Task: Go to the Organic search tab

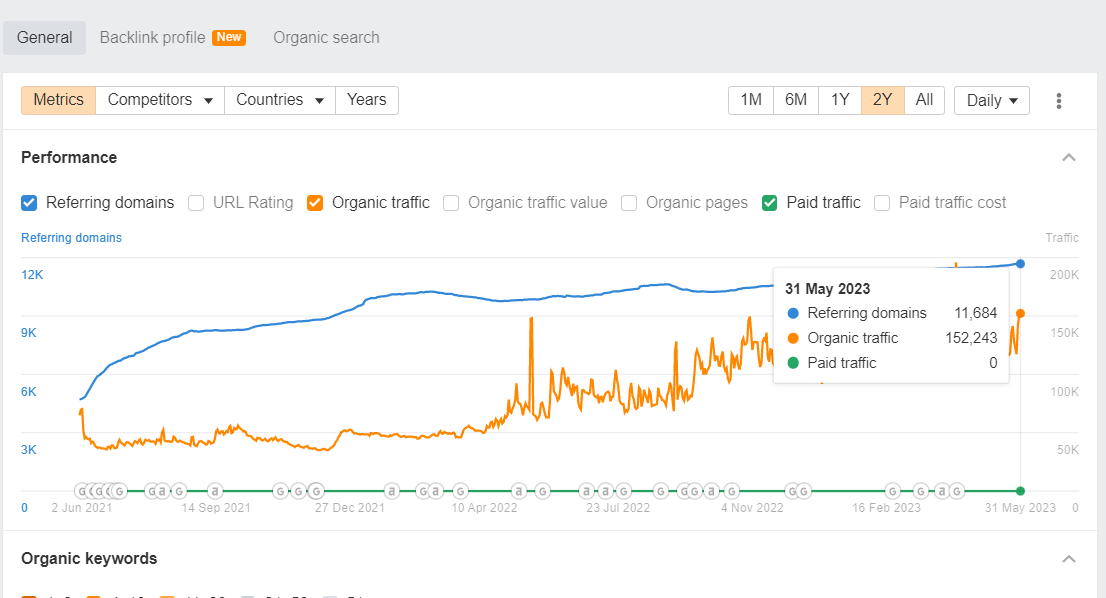Action: pos(326,38)
